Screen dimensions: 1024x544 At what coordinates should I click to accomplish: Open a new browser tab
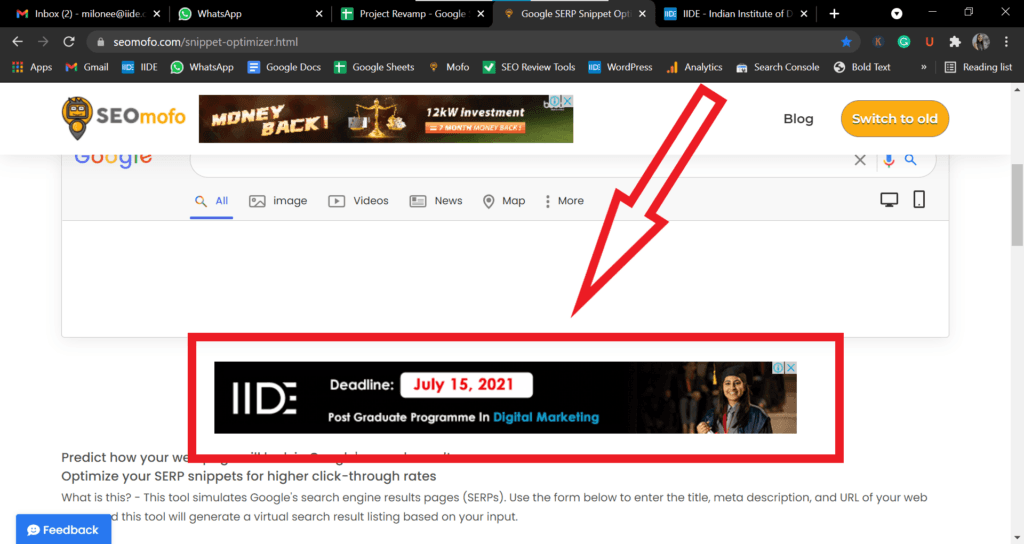834,14
